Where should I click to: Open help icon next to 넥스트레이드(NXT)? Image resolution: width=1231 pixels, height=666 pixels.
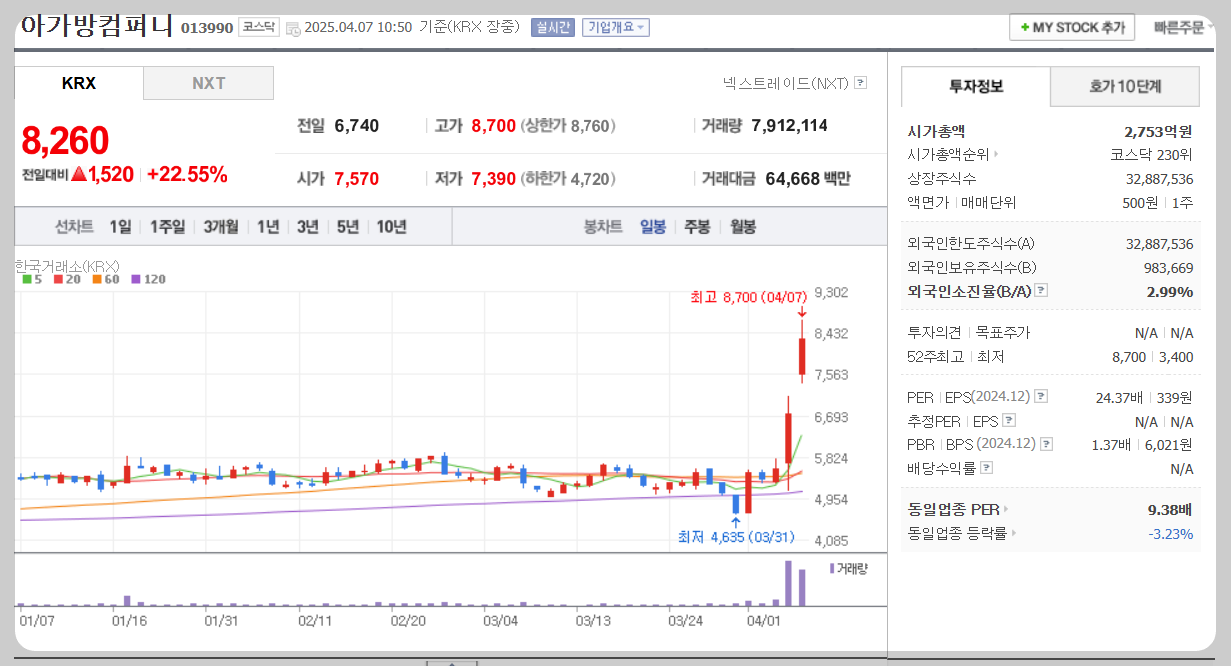pyautogui.click(x=860, y=83)
